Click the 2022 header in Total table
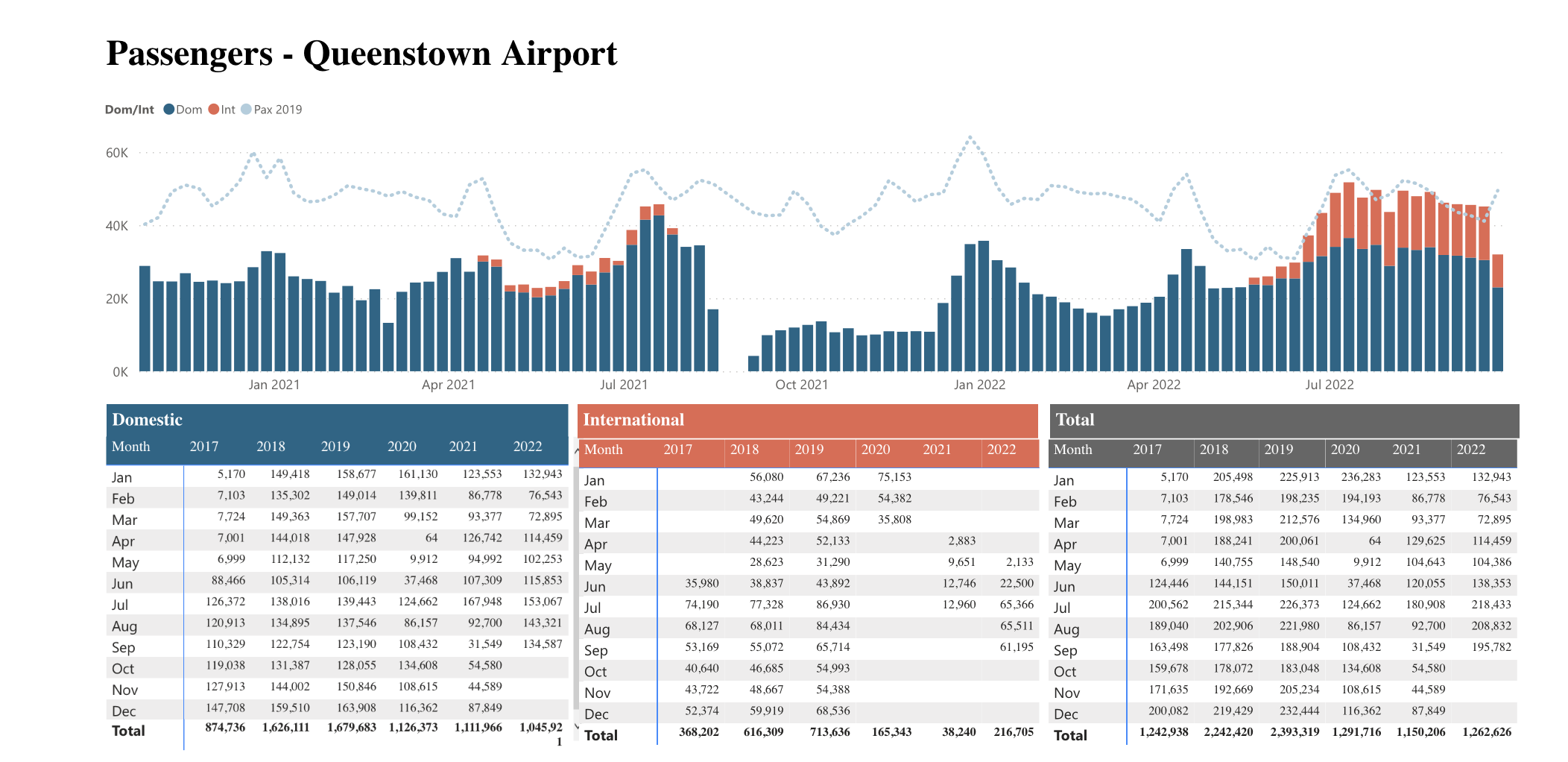 click(x=1470, y=450)
